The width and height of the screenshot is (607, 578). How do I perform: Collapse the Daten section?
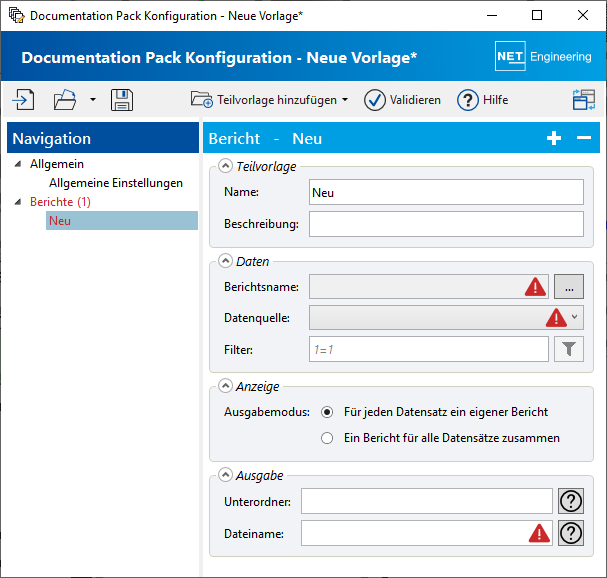pyautogui.click(x=225, y=261)
